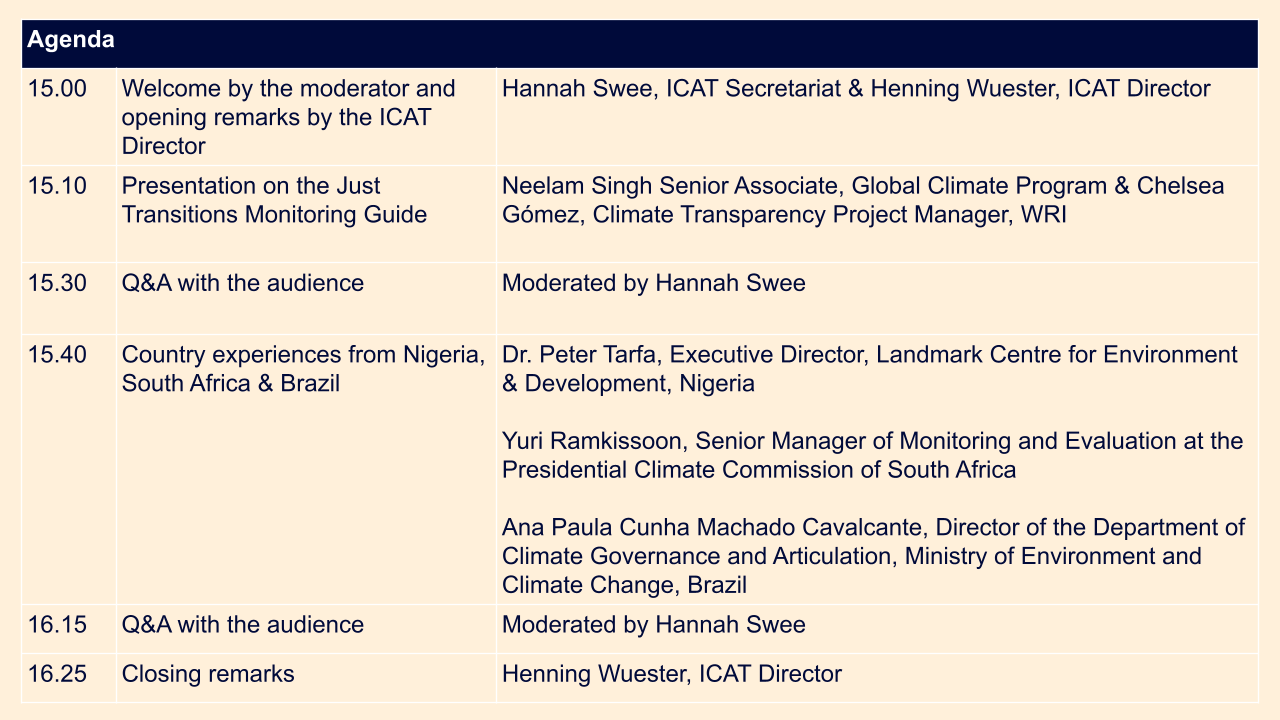Viewport: 1280px width, 720px height.
Task: Click the 15.10 time cell
Action: 69,214
